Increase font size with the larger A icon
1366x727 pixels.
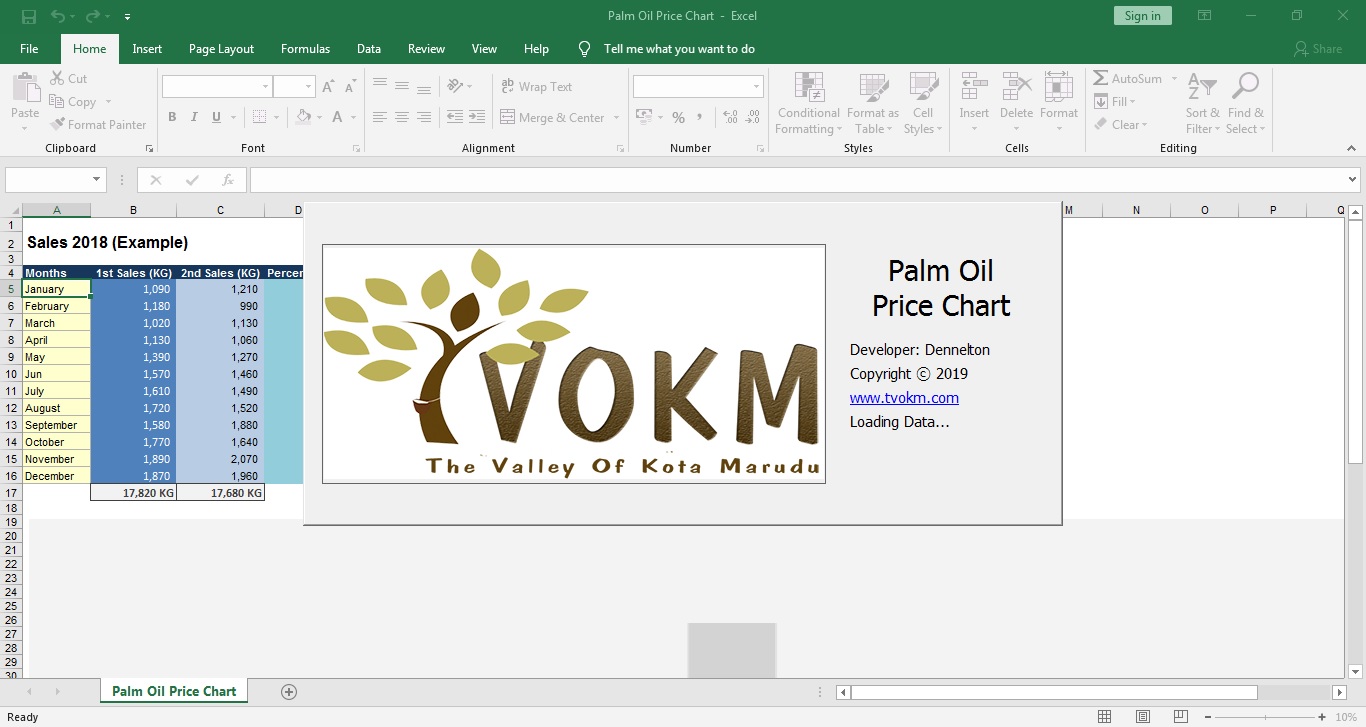click(329, 87)
